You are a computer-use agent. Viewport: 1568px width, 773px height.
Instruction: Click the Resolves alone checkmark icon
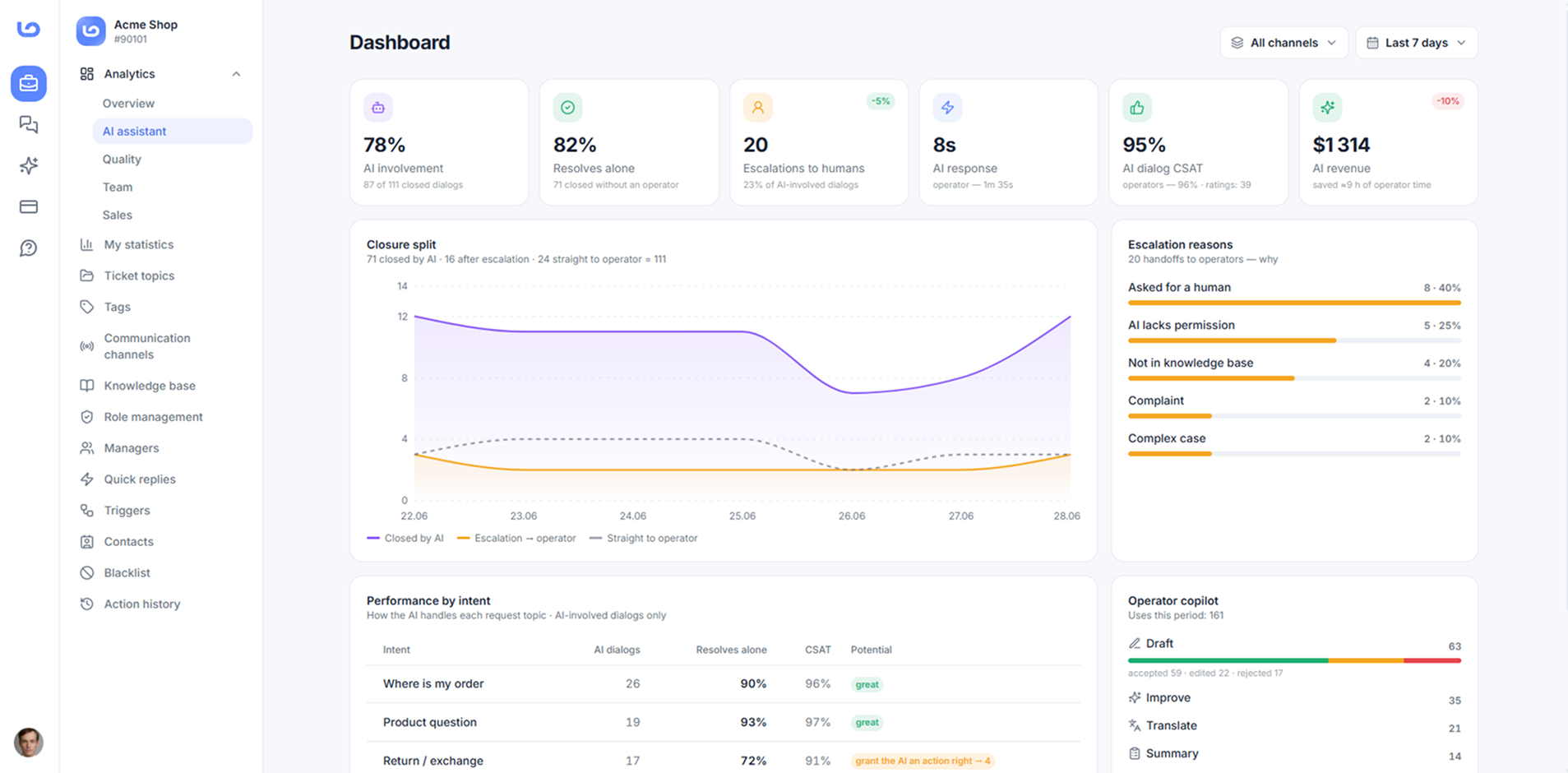(x=567, y=108)
